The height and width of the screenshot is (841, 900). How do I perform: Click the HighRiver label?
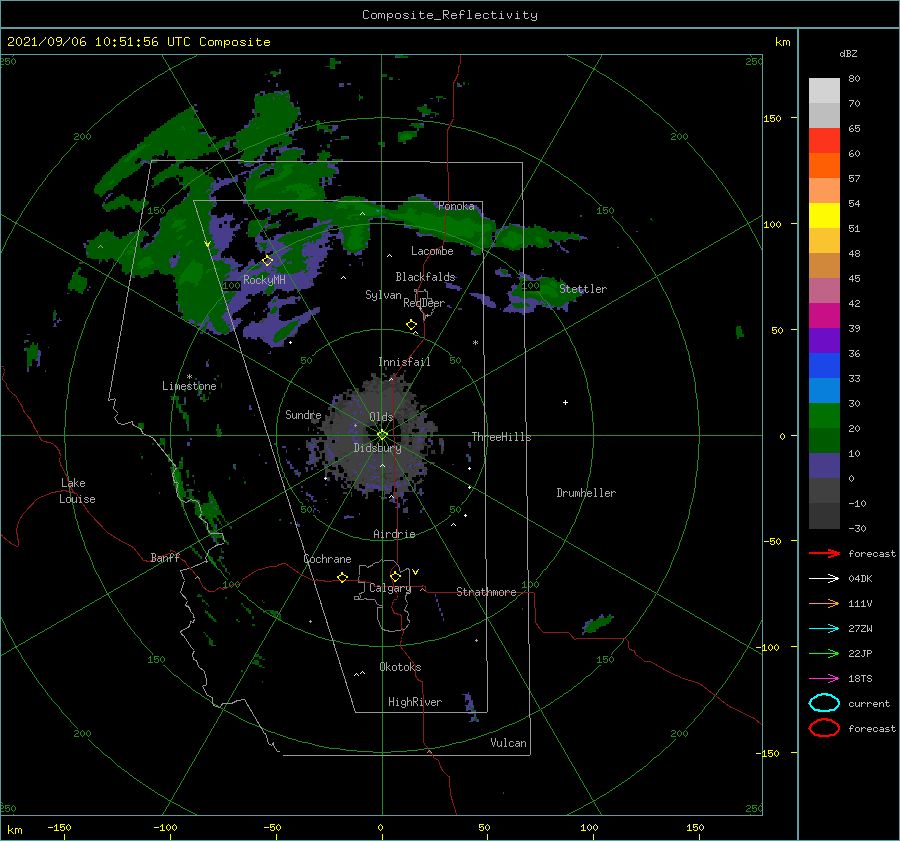point(415,702)
